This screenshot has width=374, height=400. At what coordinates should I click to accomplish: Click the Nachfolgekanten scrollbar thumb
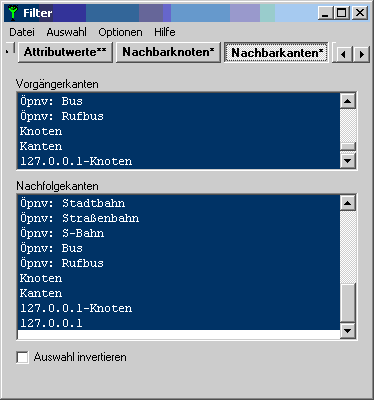[x=348, y=302]
